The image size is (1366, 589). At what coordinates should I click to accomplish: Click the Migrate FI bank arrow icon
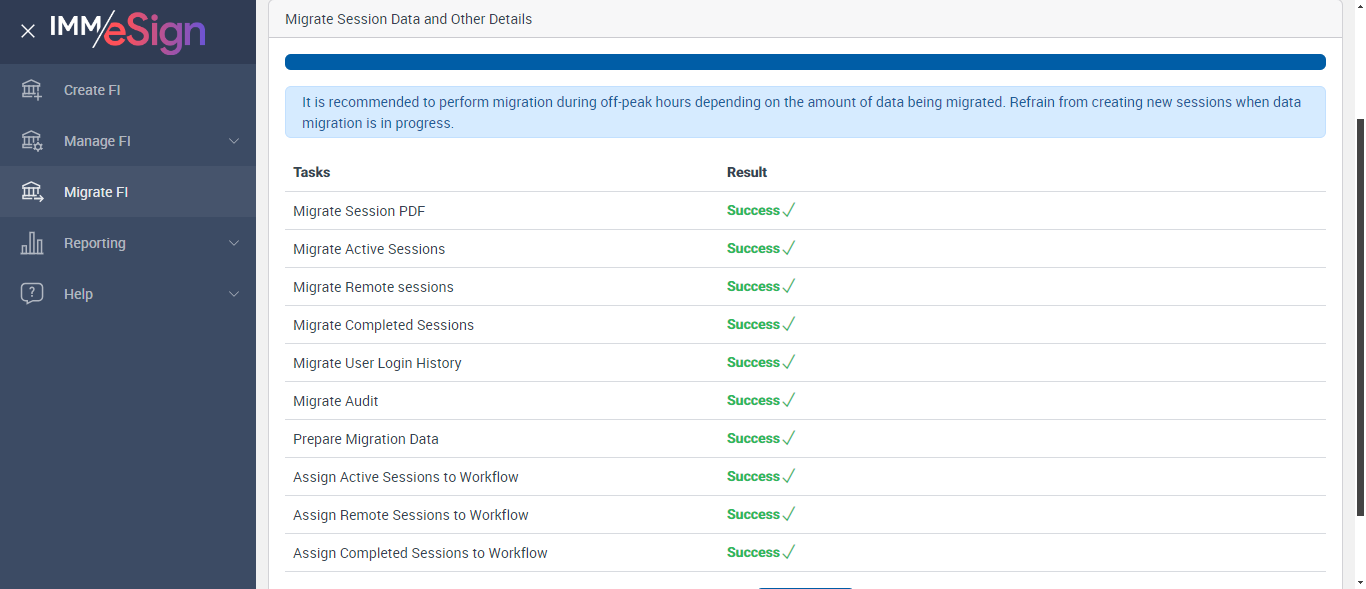tap(32, 192)
